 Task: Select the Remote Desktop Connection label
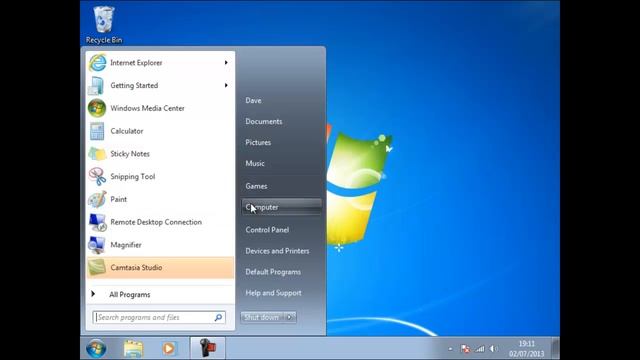pyautogui.click(x=156, y=222)
